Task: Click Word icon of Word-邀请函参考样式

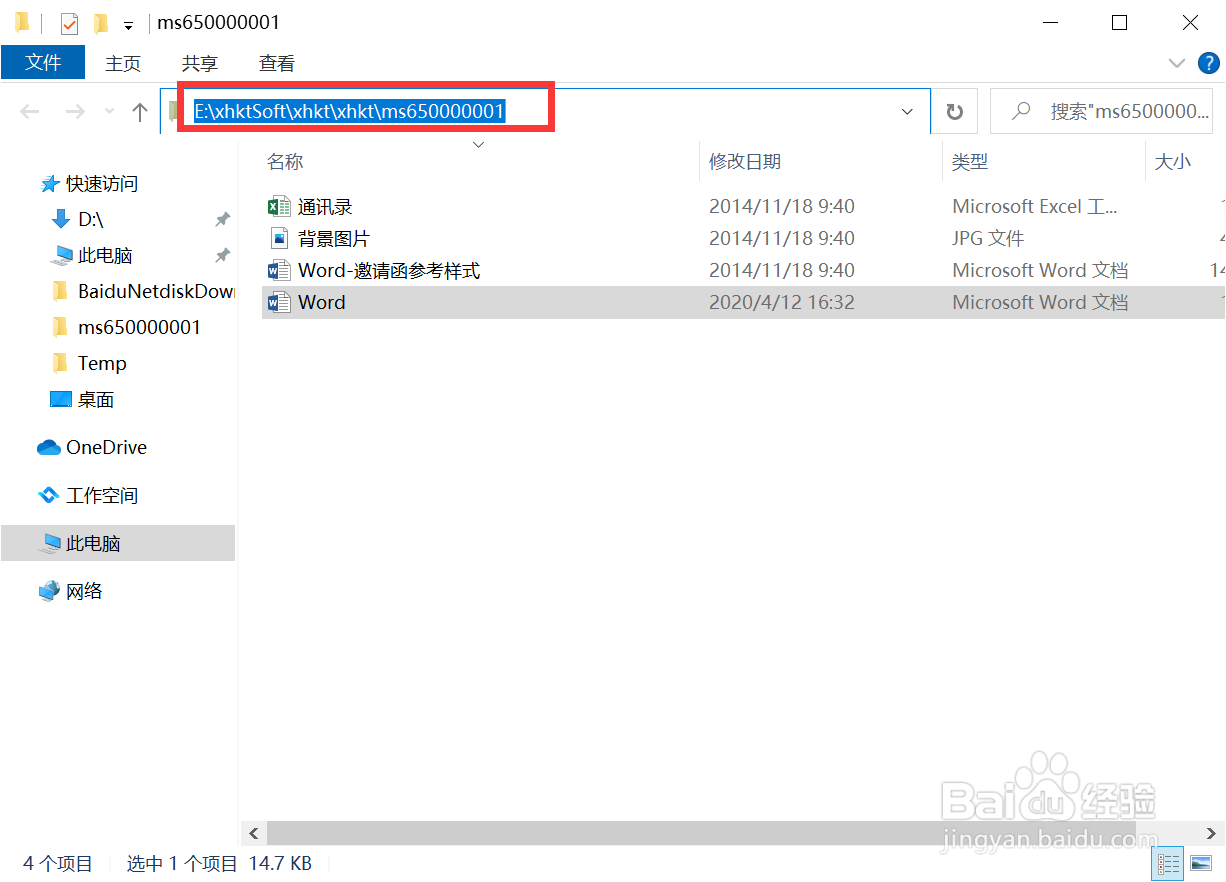Action: tap(279, 271)
